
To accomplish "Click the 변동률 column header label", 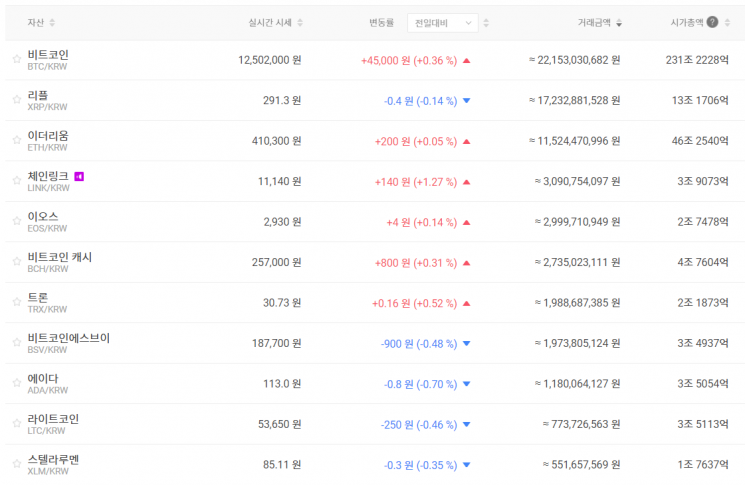I will (382, 22).
